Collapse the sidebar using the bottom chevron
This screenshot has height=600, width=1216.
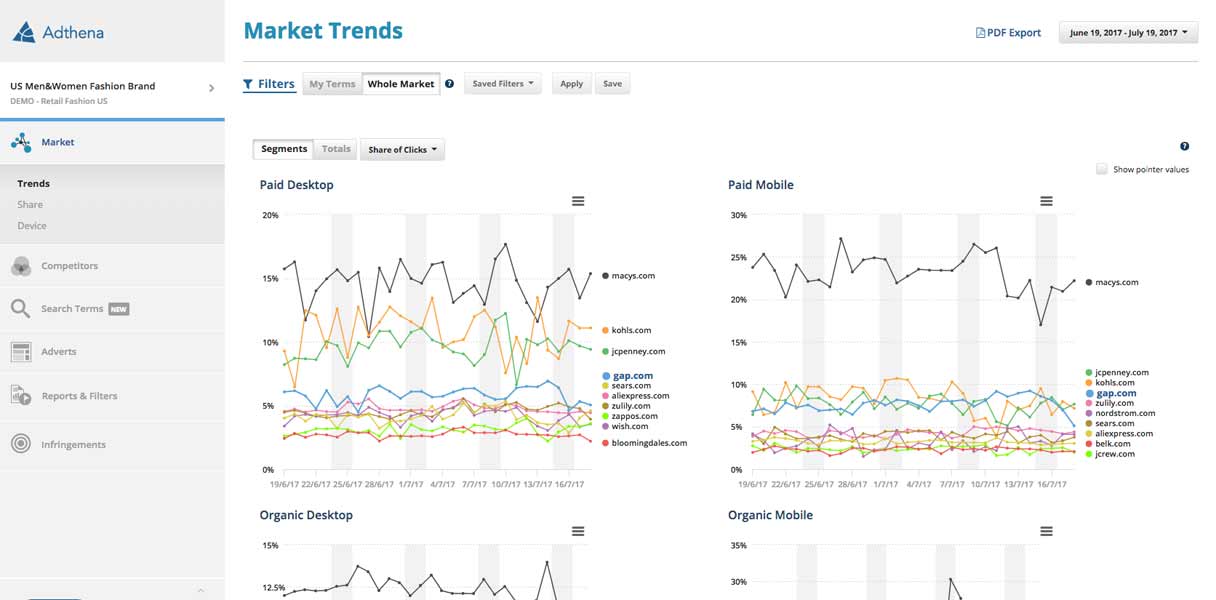tap(200, 592)
